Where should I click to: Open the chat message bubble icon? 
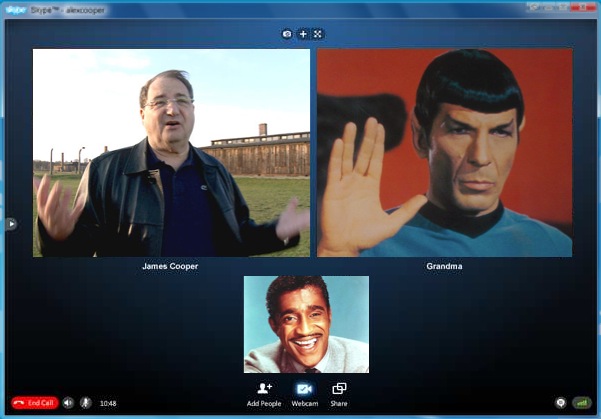[560, 403]
